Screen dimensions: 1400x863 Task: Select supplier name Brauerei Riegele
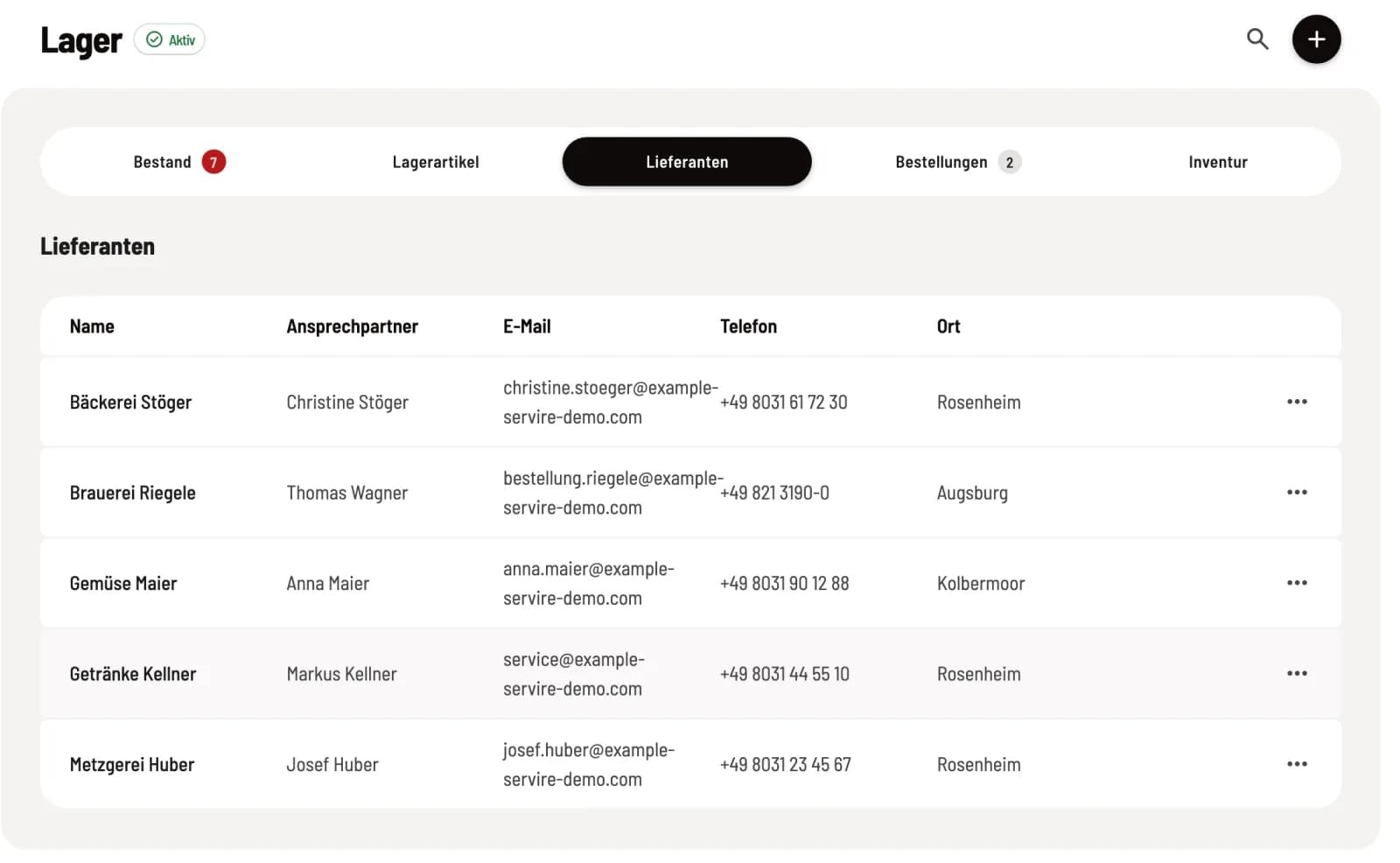133,493
